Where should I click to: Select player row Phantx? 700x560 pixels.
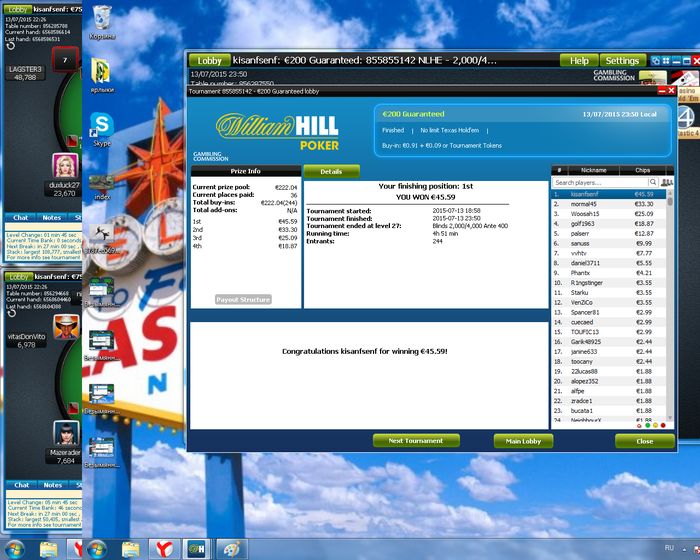tap(609, 273)
